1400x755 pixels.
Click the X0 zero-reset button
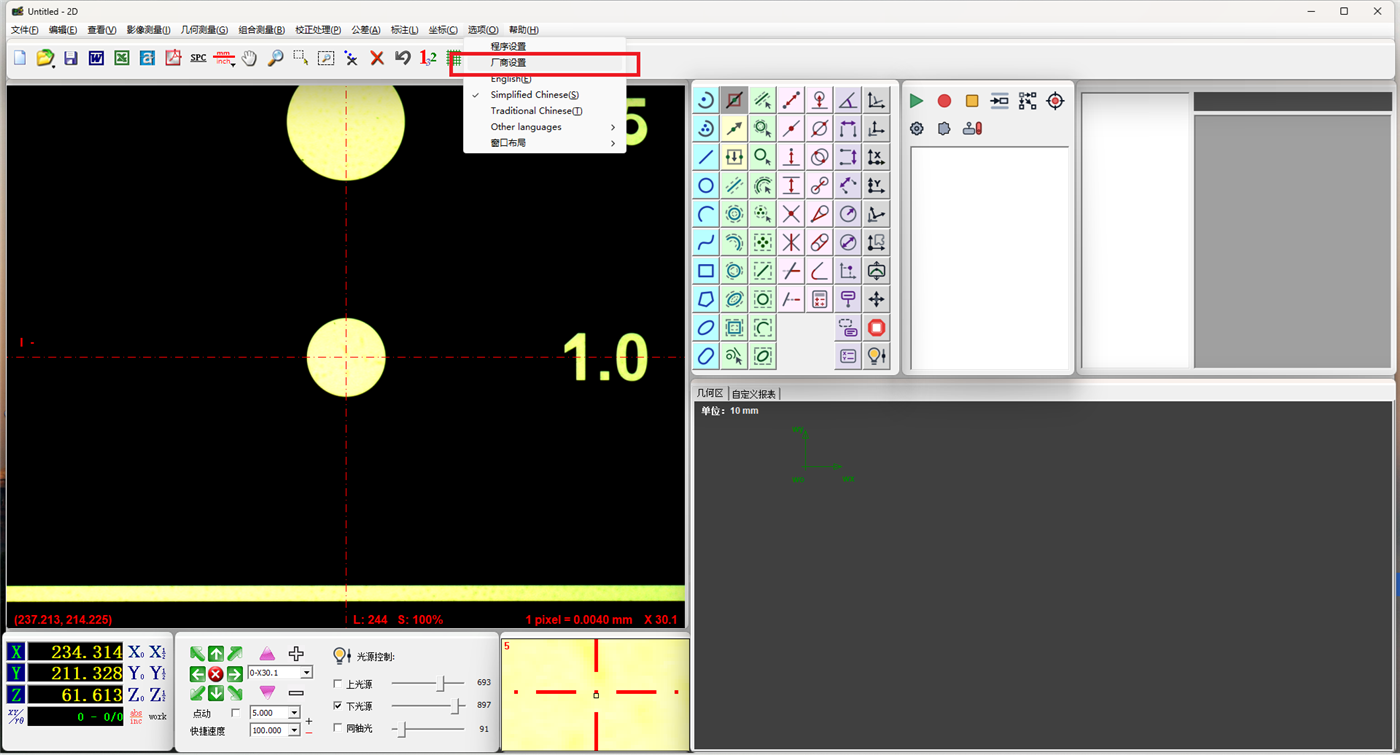(x=136, y=652)
